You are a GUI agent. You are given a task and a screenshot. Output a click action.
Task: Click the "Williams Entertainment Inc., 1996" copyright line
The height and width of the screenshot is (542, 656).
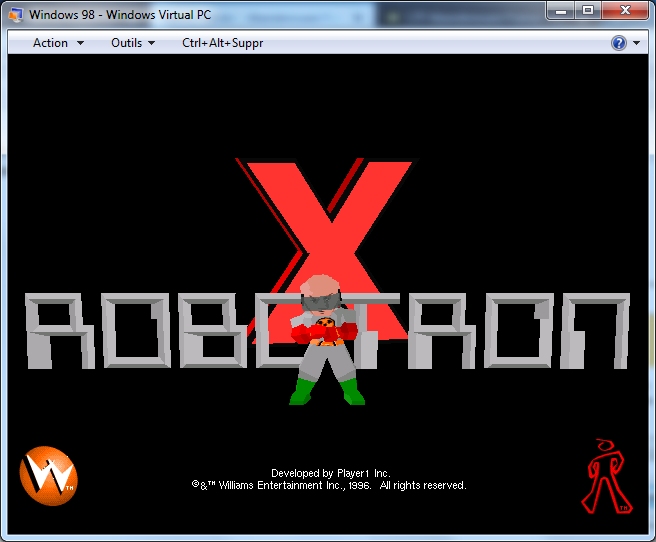coord(329,485)
